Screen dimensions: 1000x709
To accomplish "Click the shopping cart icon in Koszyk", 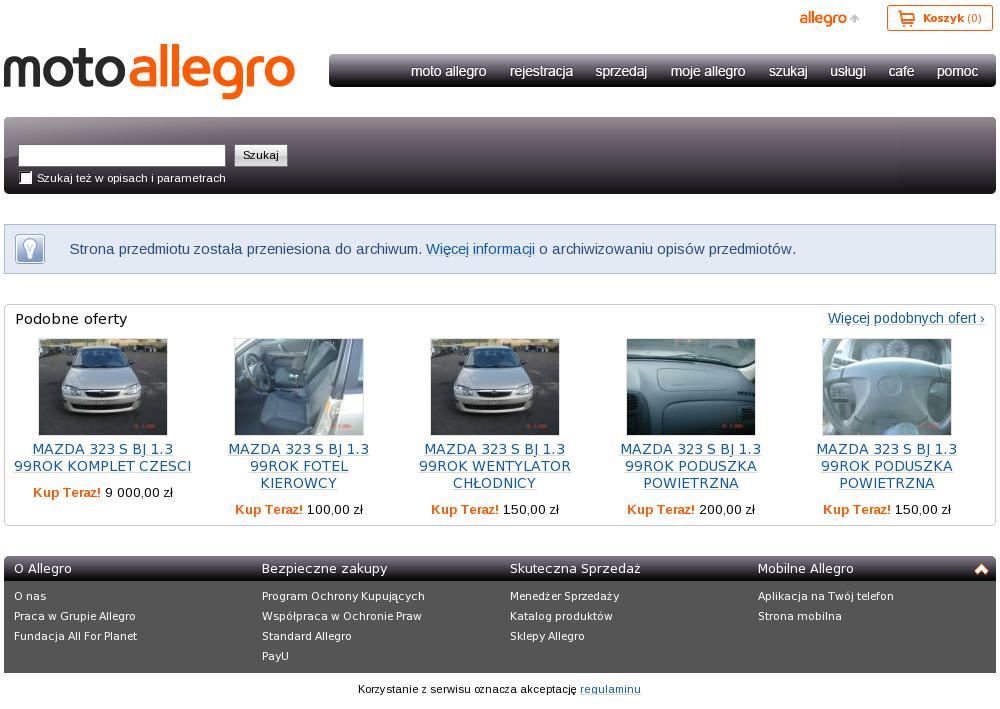I will click(x=906, y=18).
